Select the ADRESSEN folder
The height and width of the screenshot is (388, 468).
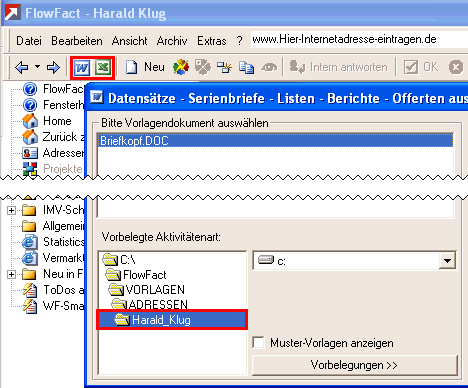click(149, 304)
